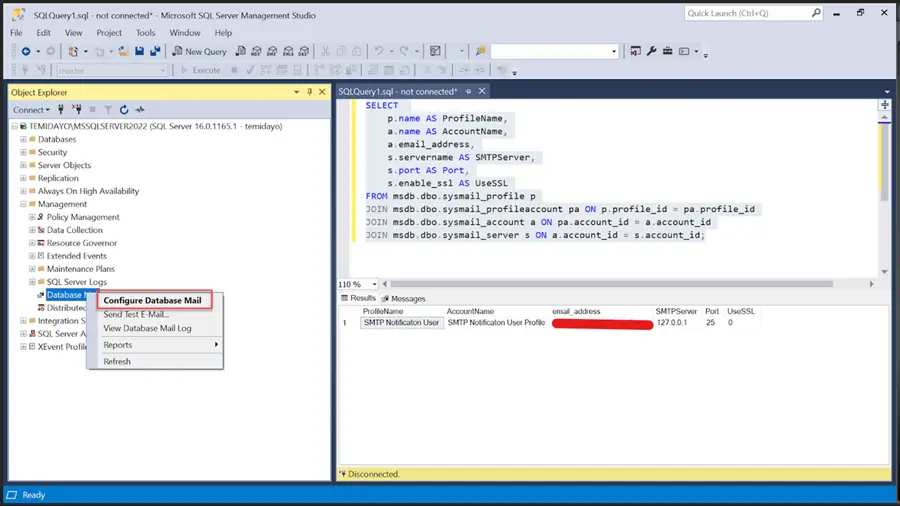
Task: Switch to the Results tab
Action: click(358, 298)
